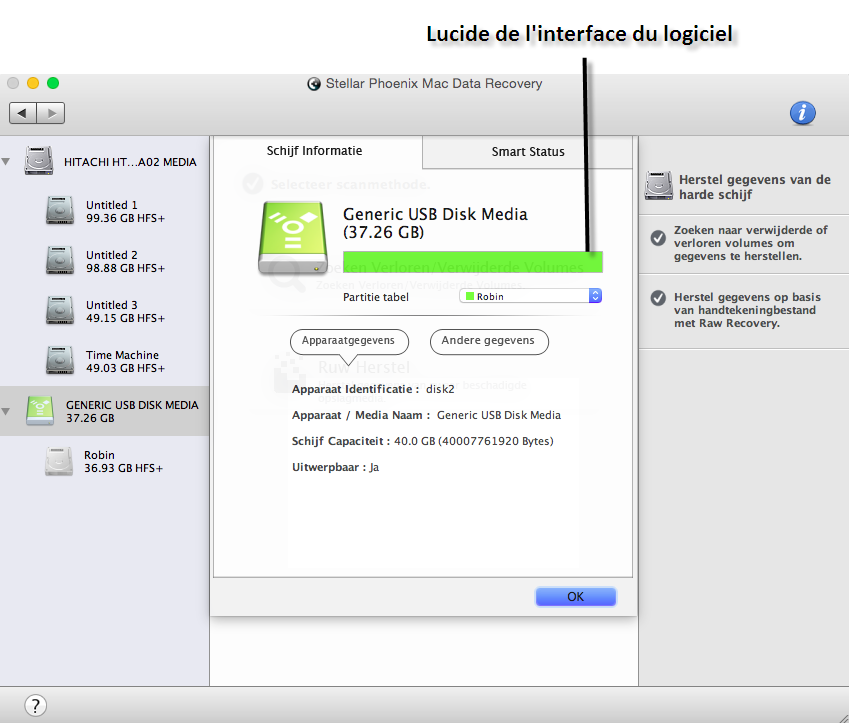This screenshot has width=849, height=723.
Task: Click the Time Machine volume icon
Action: (x=60, y=361)
